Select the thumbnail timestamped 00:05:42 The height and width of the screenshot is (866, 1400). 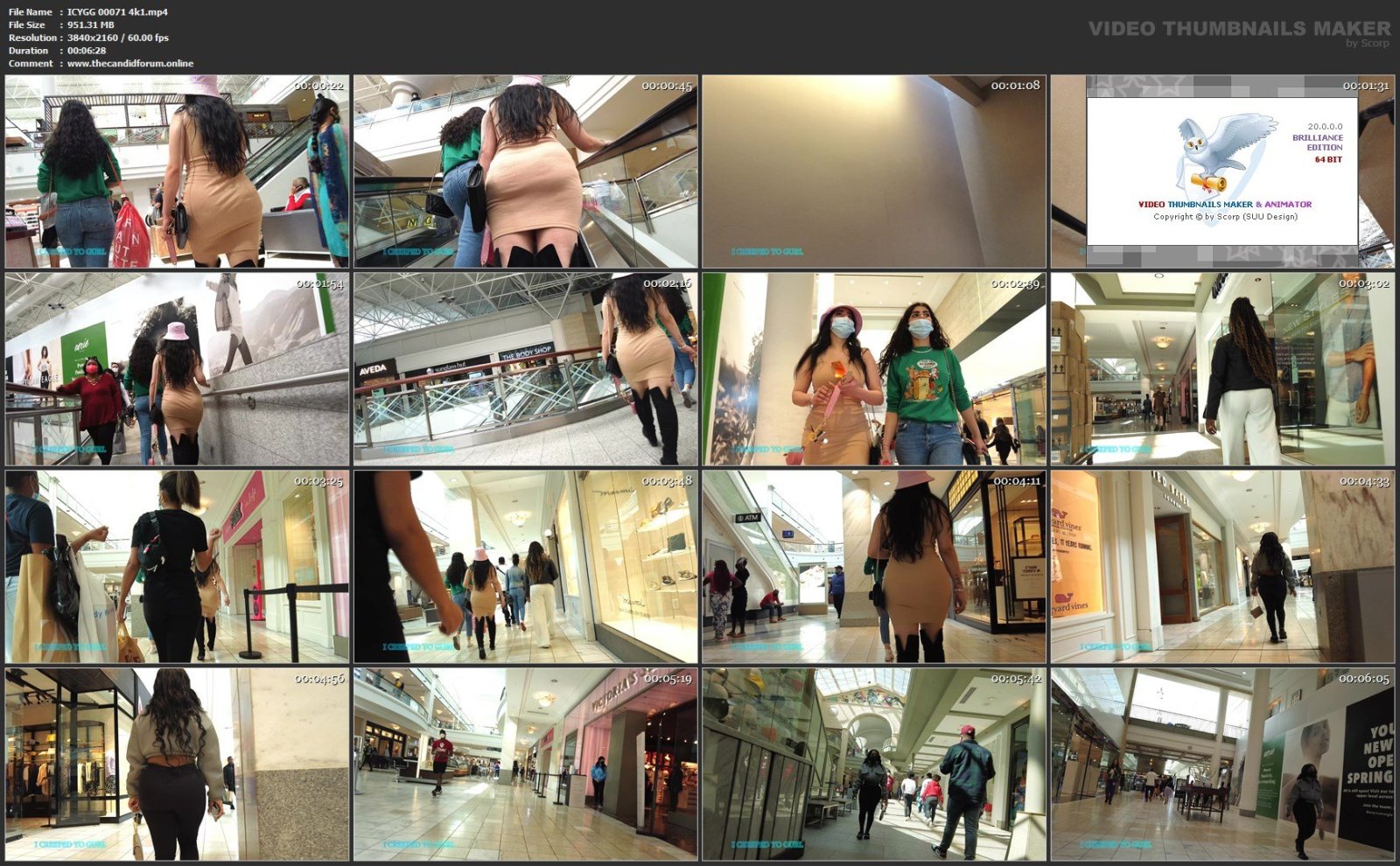pyautogui.click(x=873, y=765)
